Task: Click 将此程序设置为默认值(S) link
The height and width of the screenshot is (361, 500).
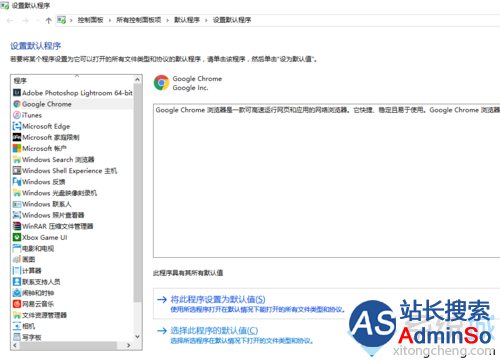Action: (x=218, y=299)
